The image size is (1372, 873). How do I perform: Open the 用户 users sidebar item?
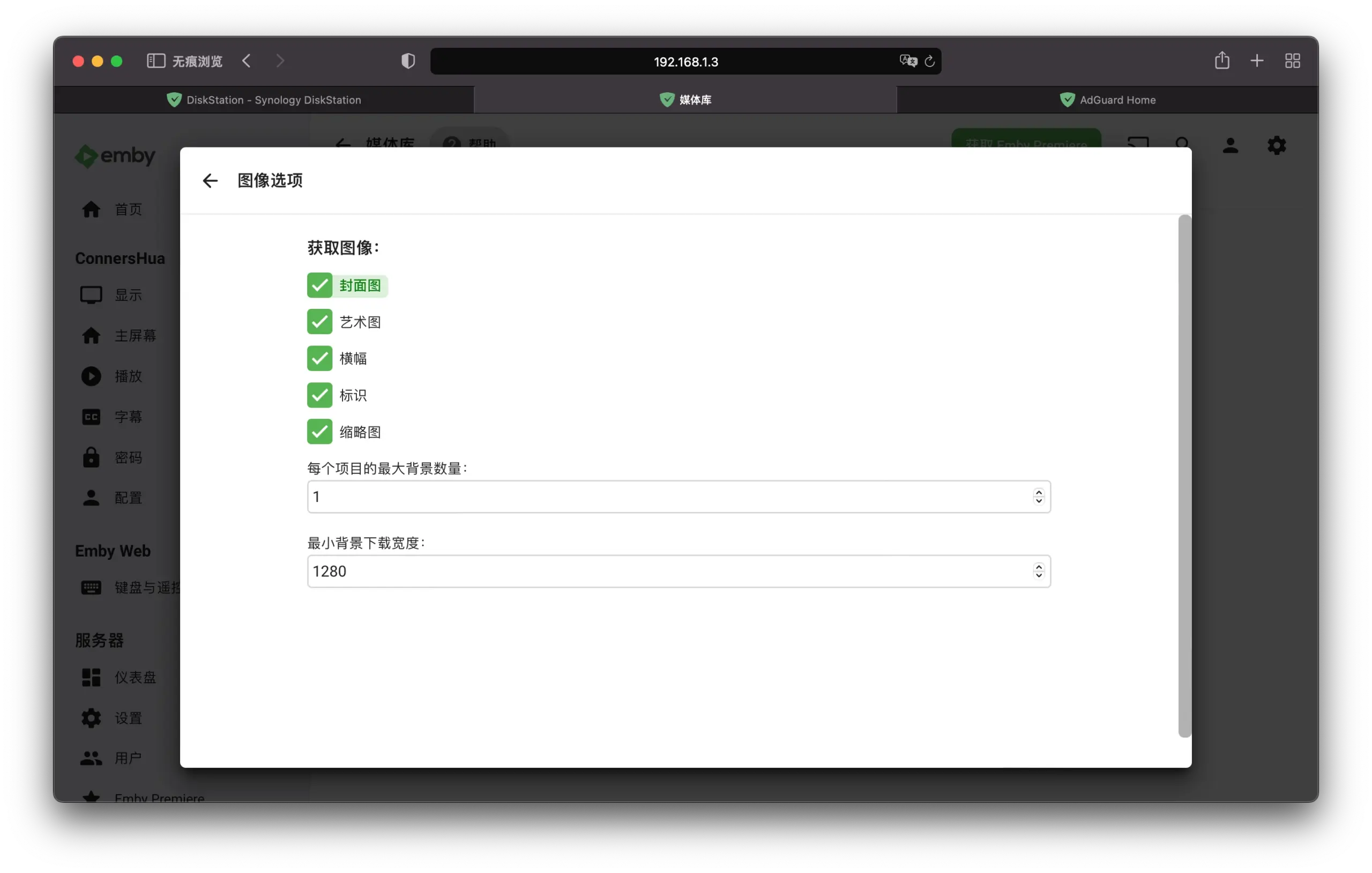[111, 758]
